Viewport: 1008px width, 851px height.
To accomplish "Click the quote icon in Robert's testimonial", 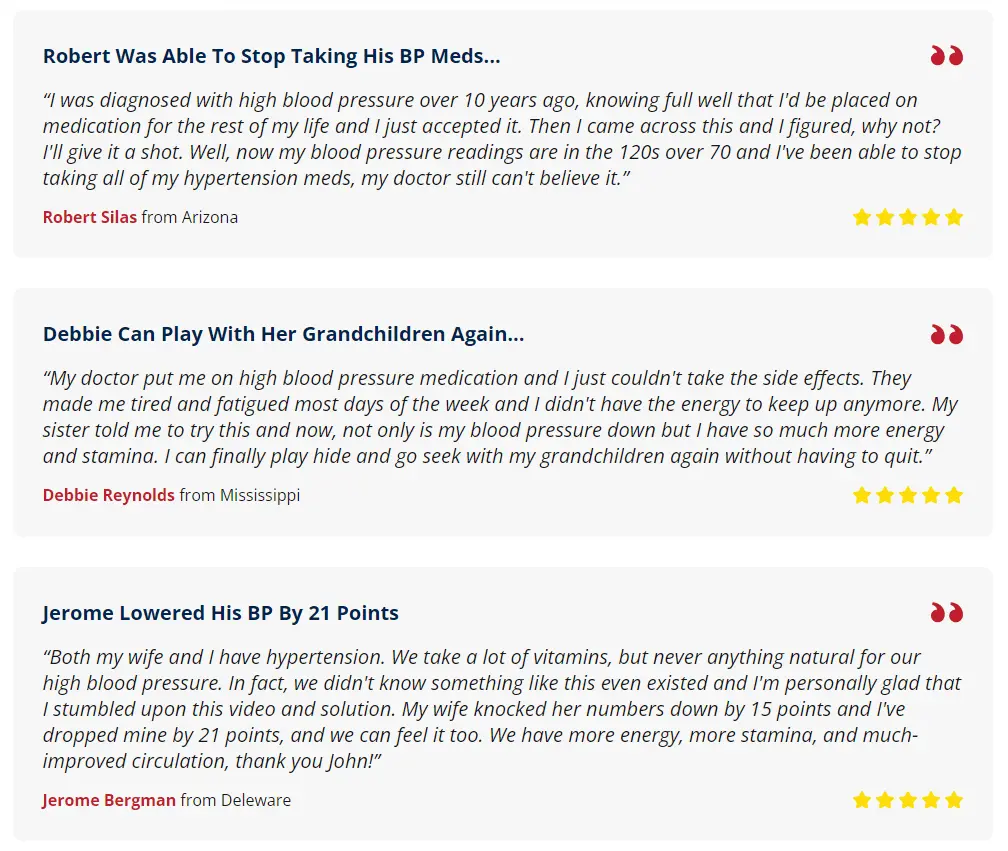I will click(x=946, y=56).
